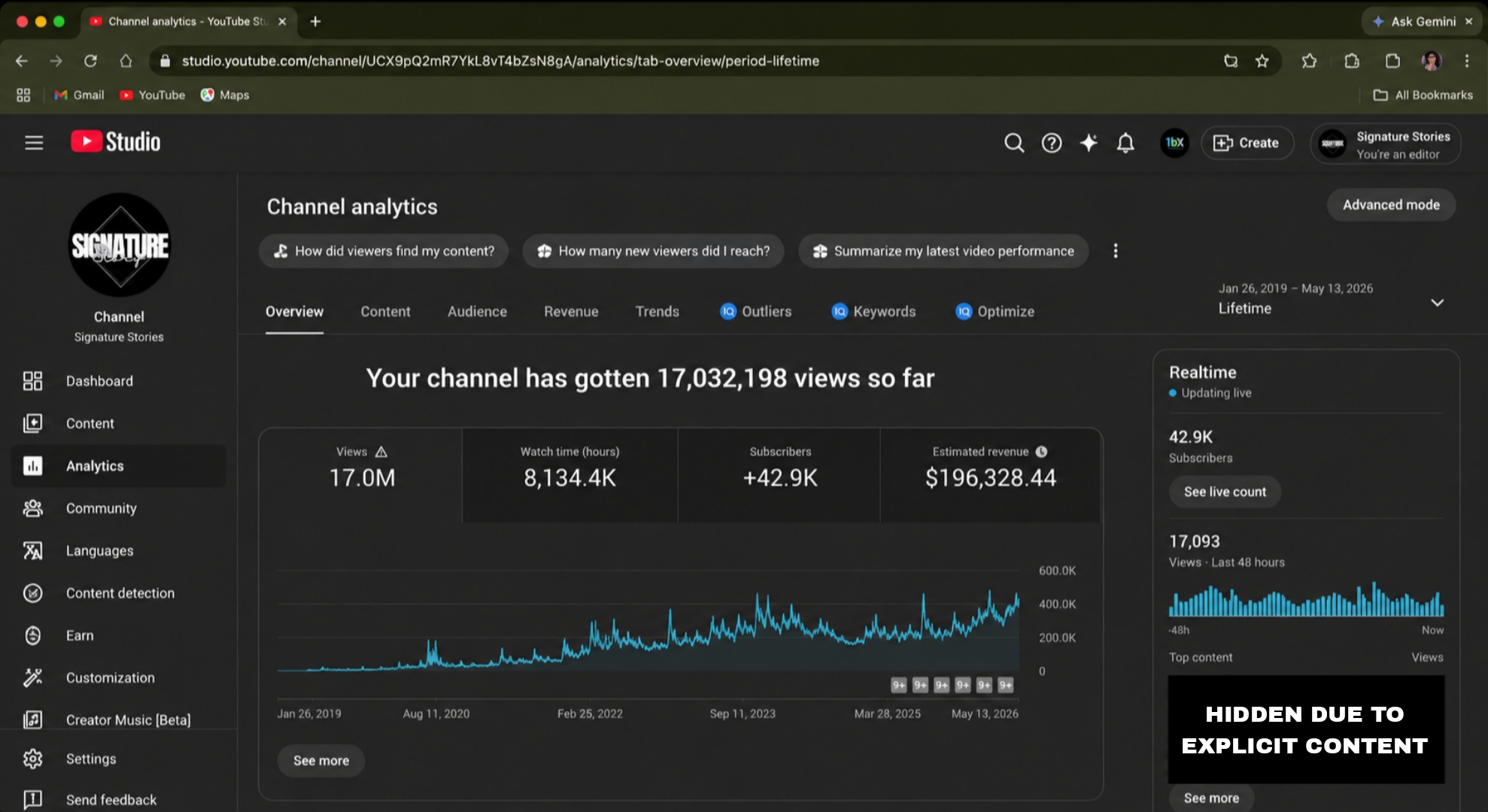
Task: Click Advanced mode button
Action: (1391, 205)
